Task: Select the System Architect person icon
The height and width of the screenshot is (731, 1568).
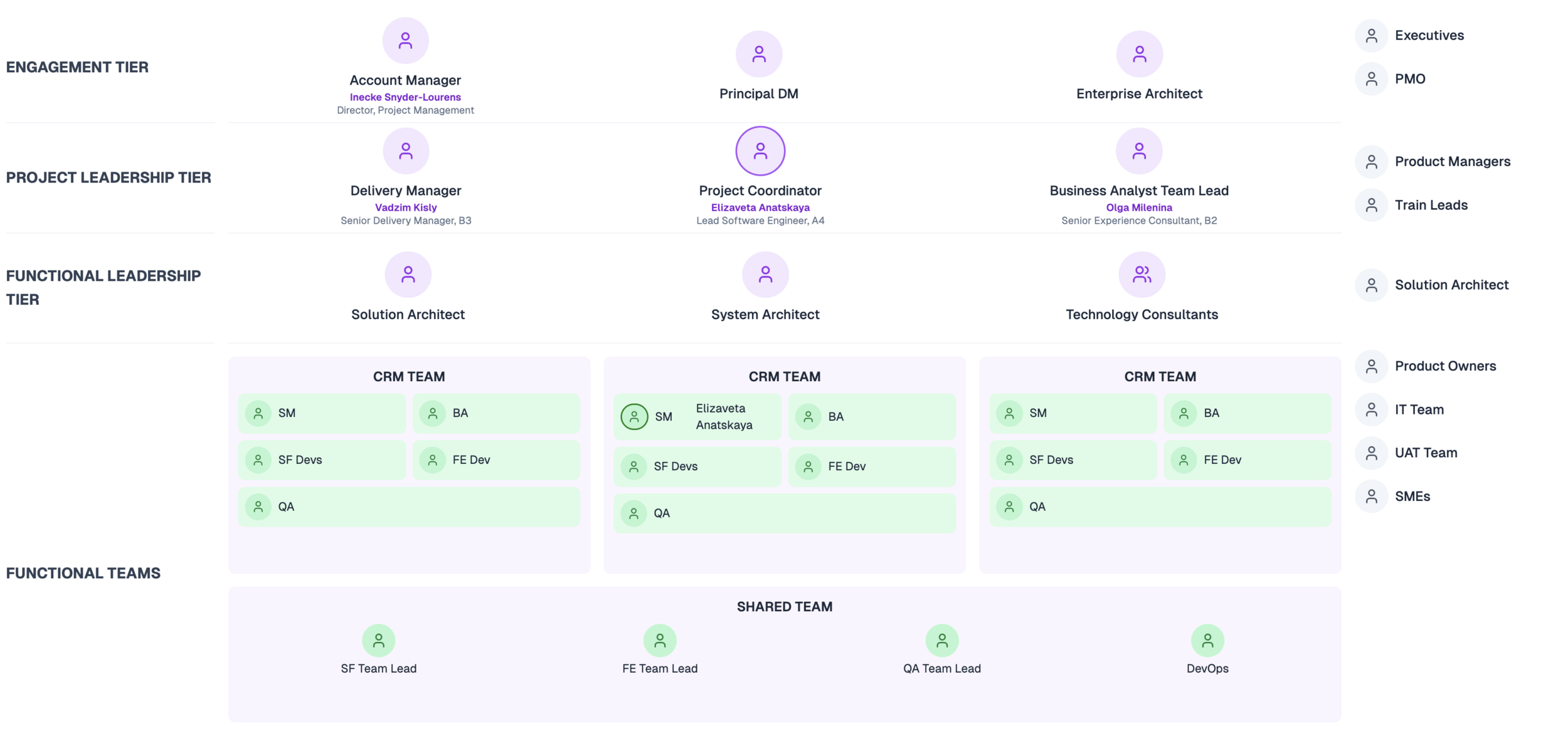Action: click(765, 275)
